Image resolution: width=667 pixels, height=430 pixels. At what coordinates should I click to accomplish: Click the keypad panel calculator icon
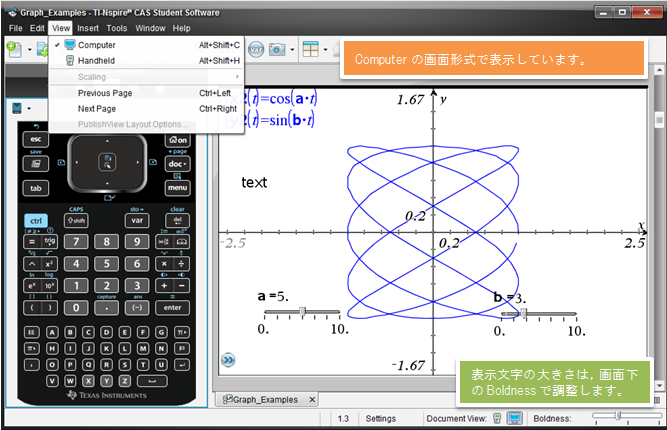pos(17,108)
